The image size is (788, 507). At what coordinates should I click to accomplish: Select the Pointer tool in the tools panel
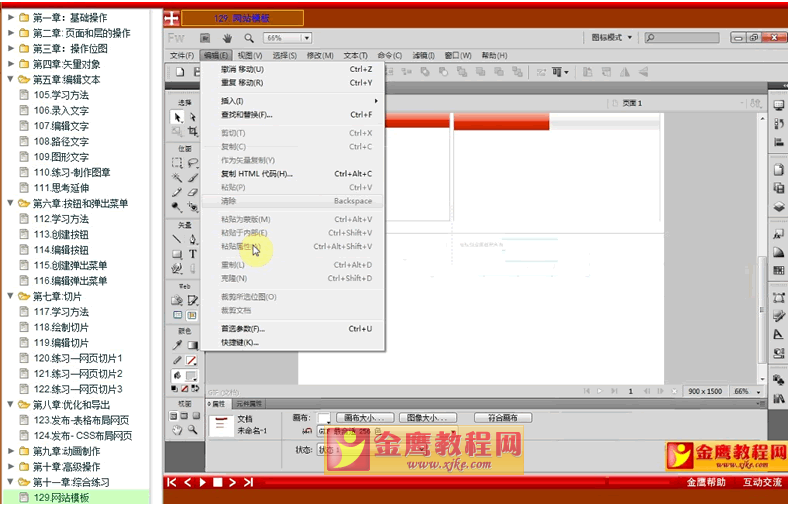[x=177, y=117]
